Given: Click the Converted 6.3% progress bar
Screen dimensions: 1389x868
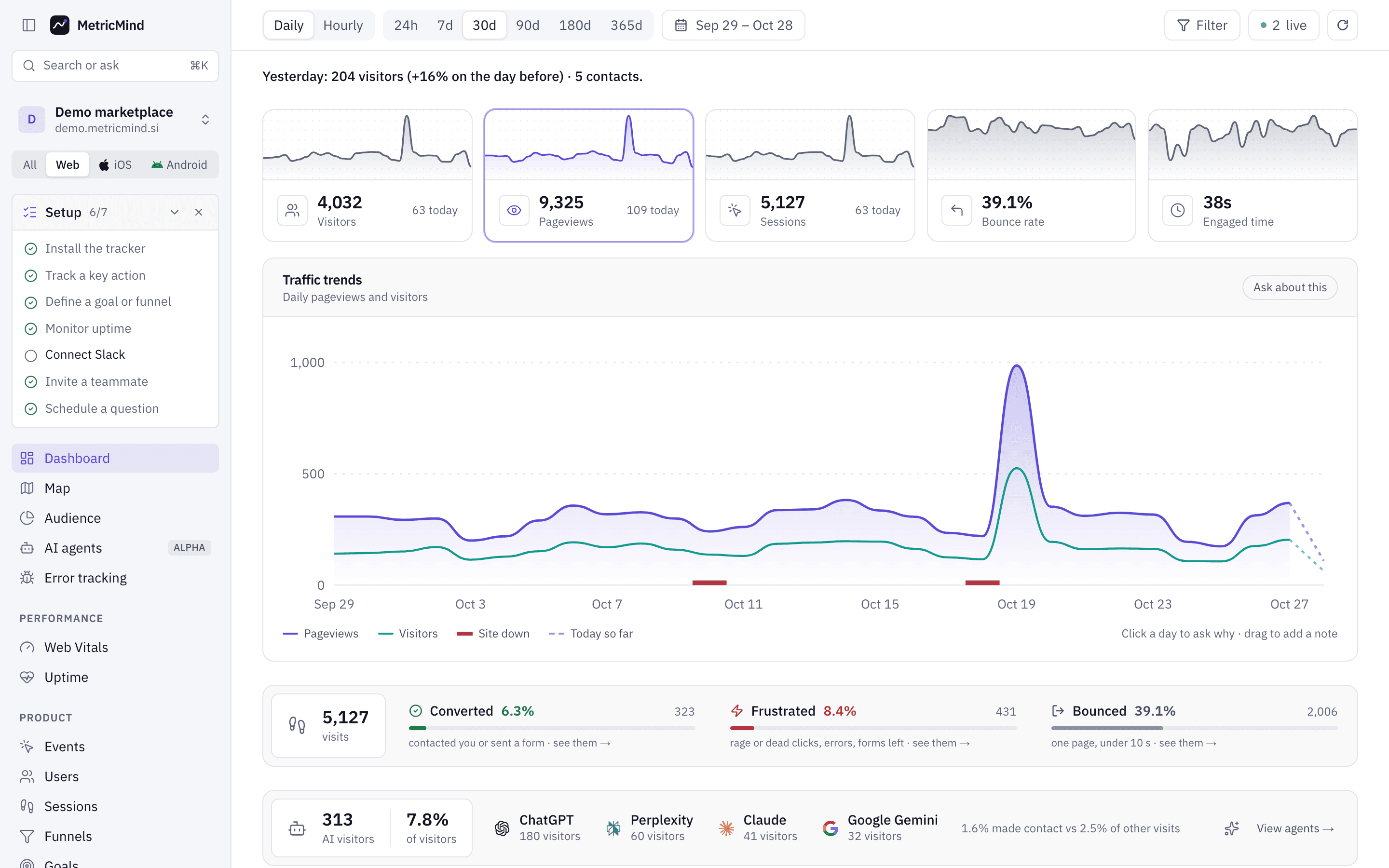Looking at the screenshot, I should pyautogui.click(x=552, y=728).
